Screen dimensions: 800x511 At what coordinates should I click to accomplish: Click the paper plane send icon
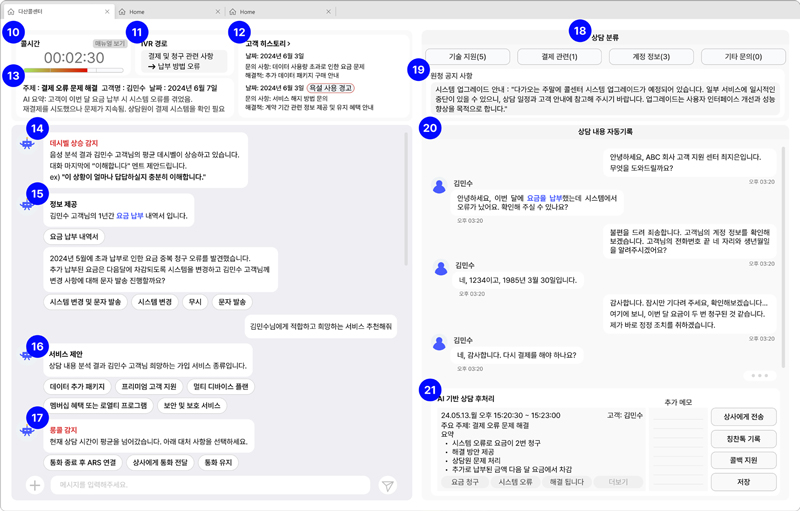(x=387, y=485)
